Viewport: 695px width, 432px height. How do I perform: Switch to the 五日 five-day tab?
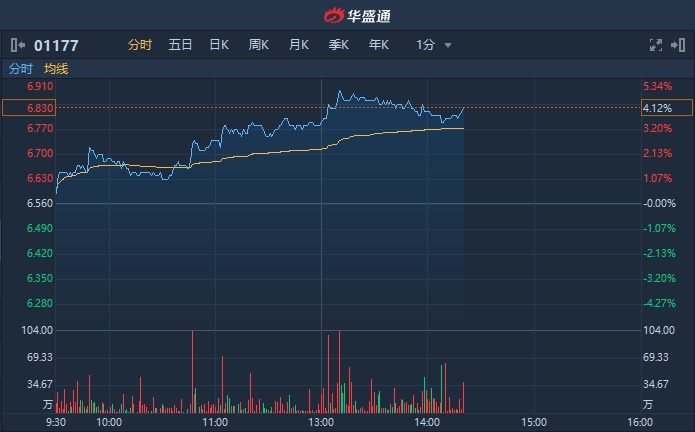pyautogui.click(x=180, y=45)
